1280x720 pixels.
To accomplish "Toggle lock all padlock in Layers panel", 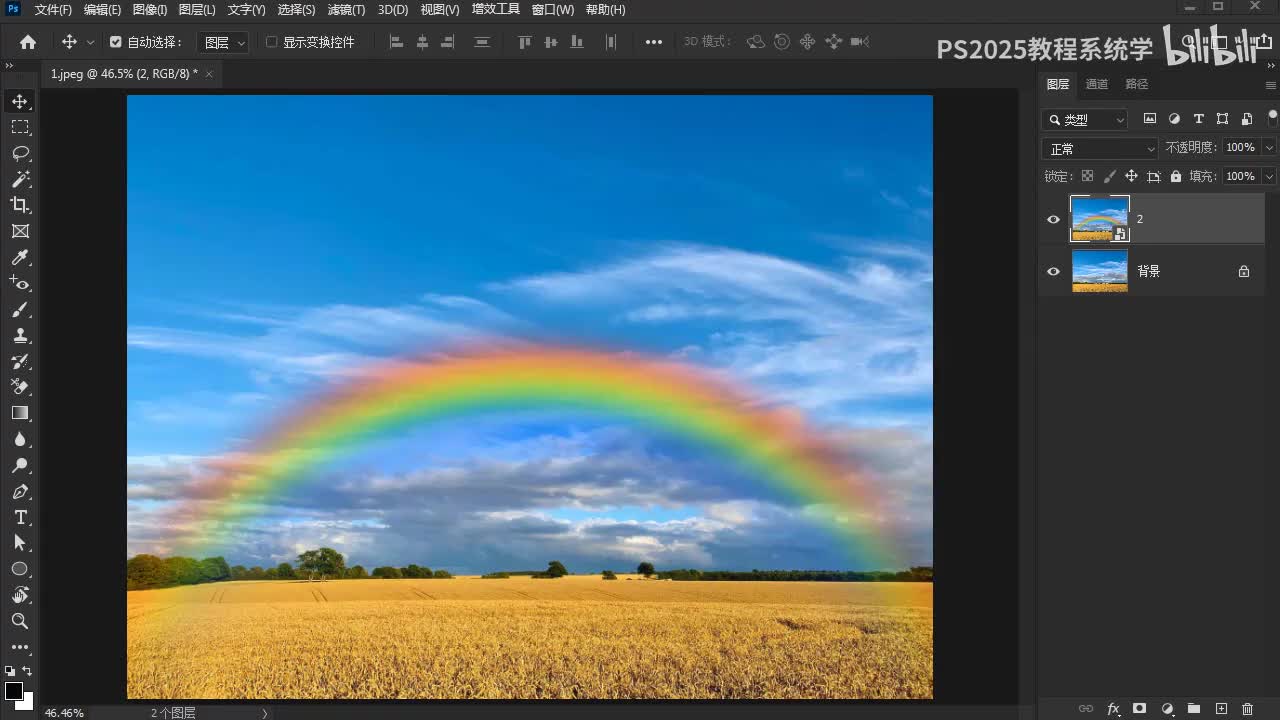I will [1176, 176].
